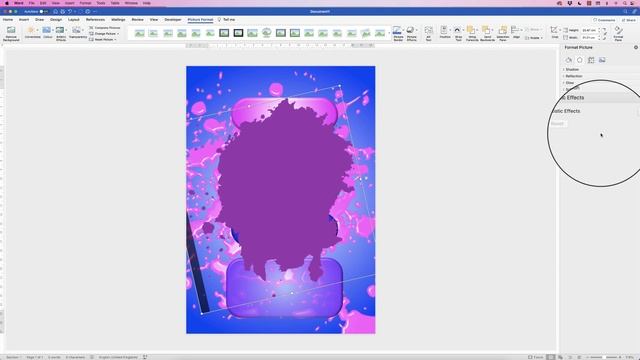Open the Home ribbon tab
Screen dimensions: 640x360
click(x=8, y=20)
